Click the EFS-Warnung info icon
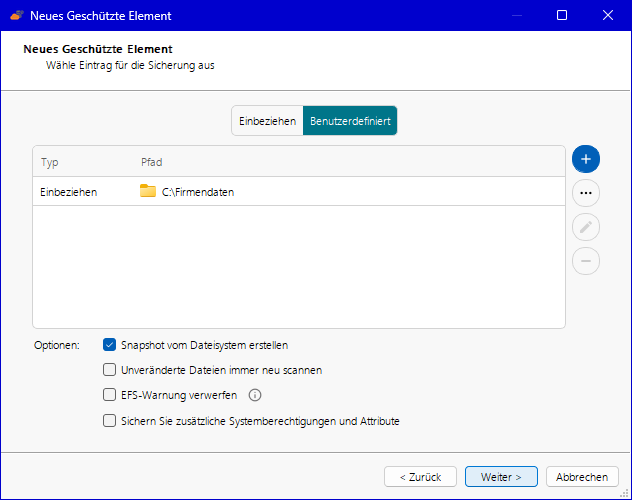 [x=255, y=395]
